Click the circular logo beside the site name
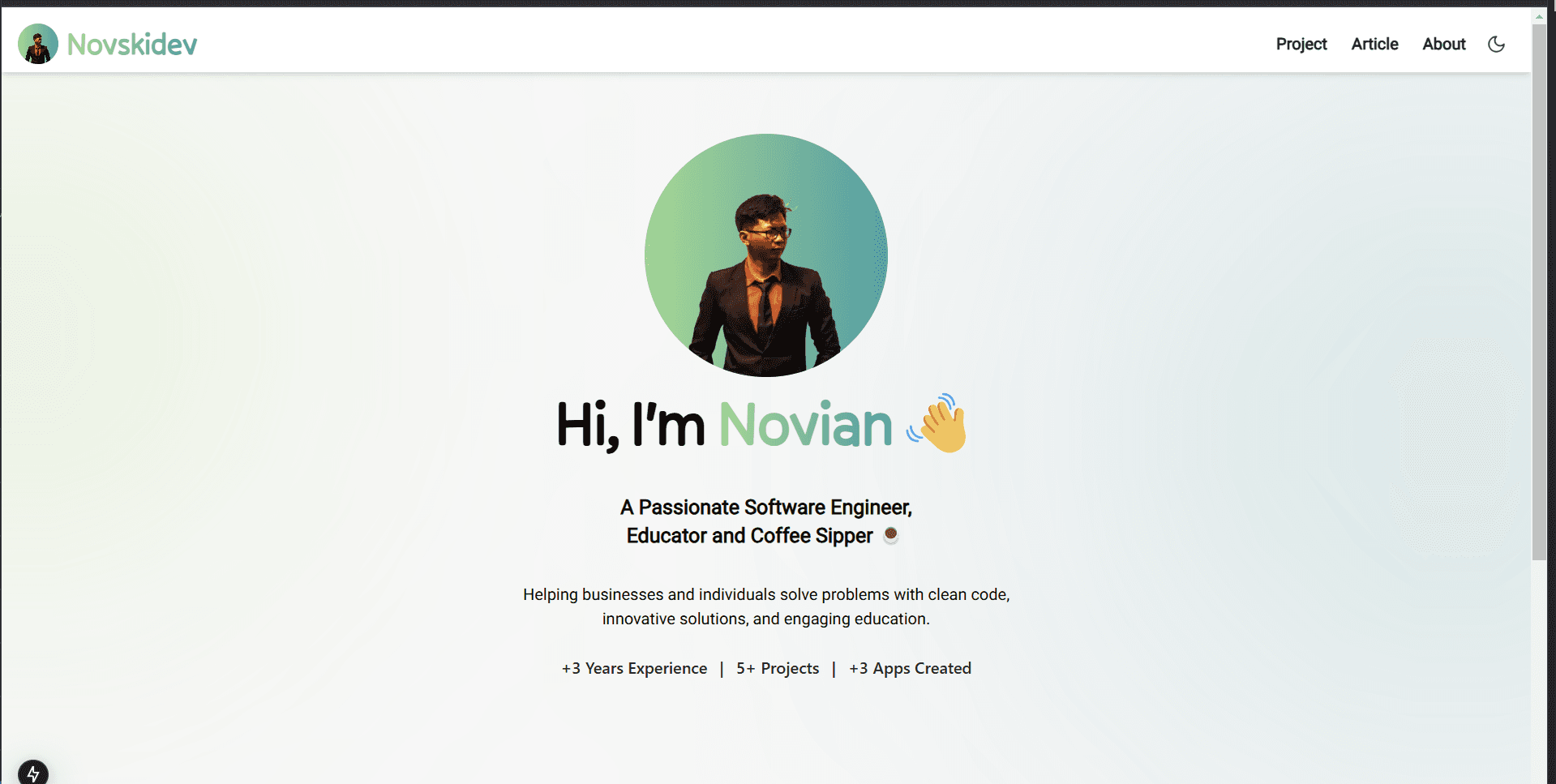 [x=37, y=44]
